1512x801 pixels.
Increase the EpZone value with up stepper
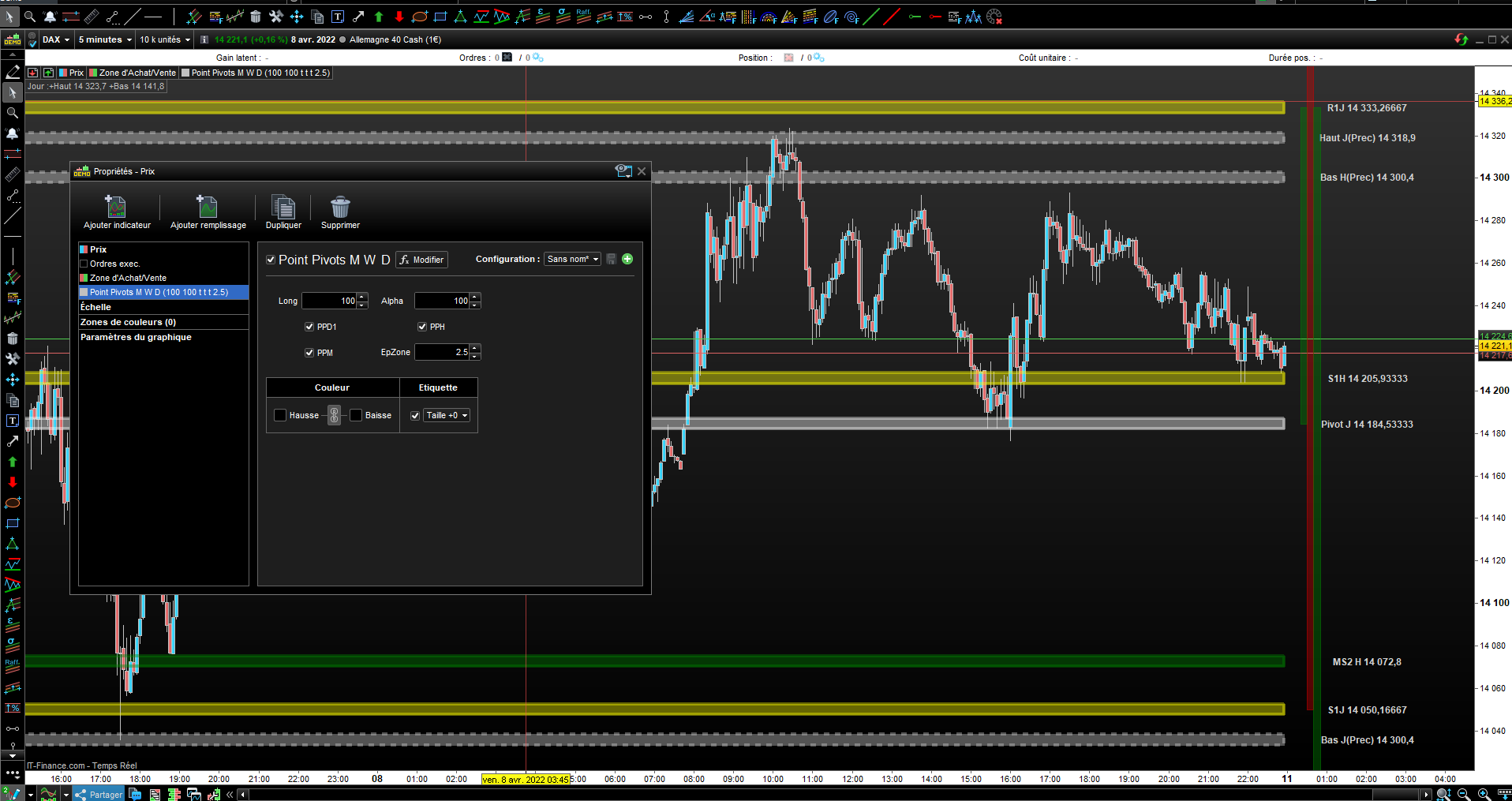tap(475, 348)
